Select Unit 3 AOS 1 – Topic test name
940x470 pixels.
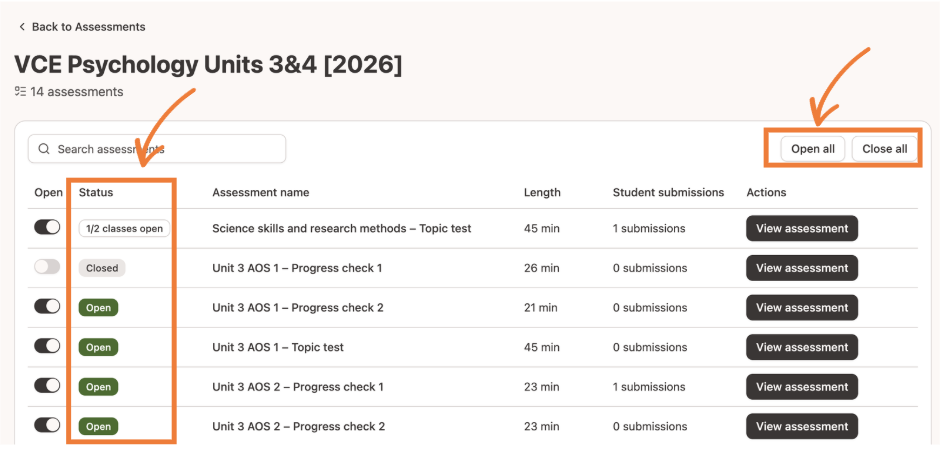pos(278,347)
